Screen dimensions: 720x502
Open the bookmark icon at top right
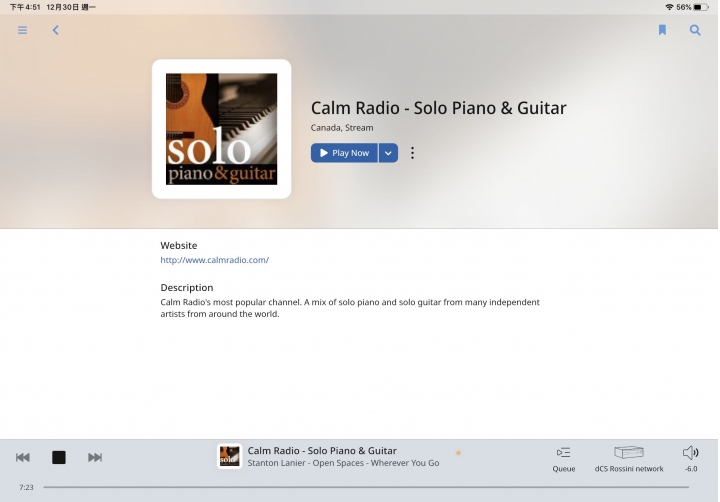click(662, 30)
